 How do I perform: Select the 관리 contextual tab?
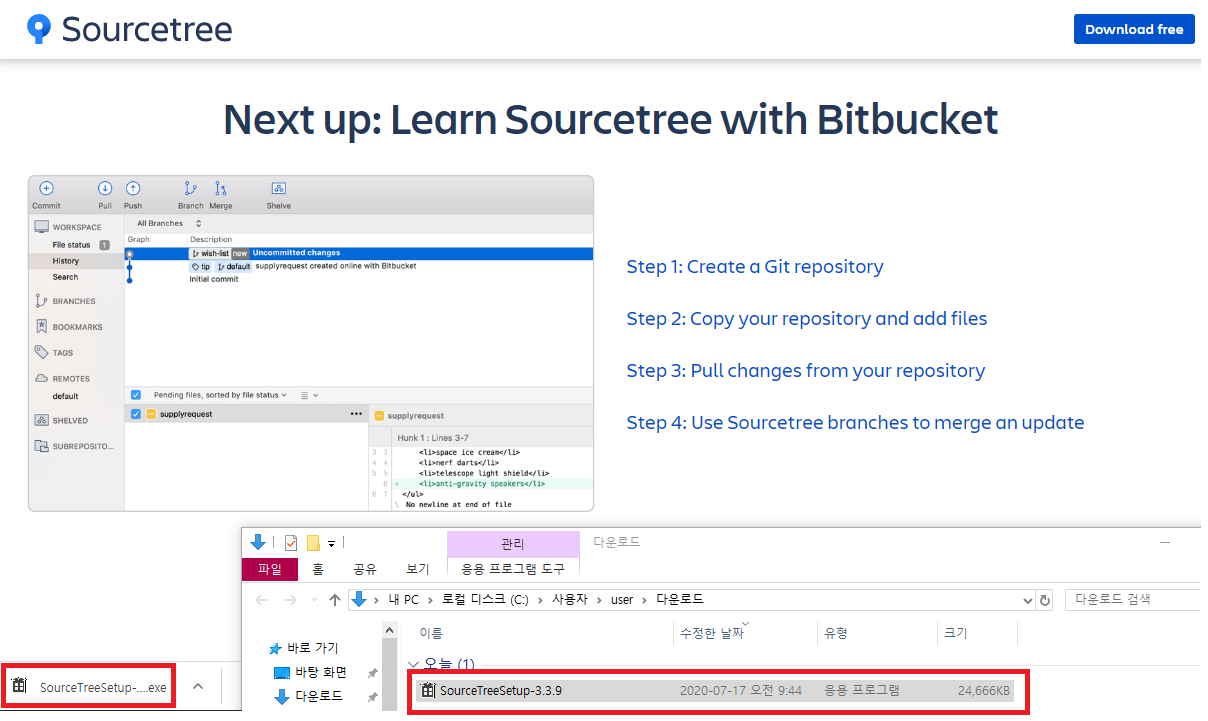(513, 544)
